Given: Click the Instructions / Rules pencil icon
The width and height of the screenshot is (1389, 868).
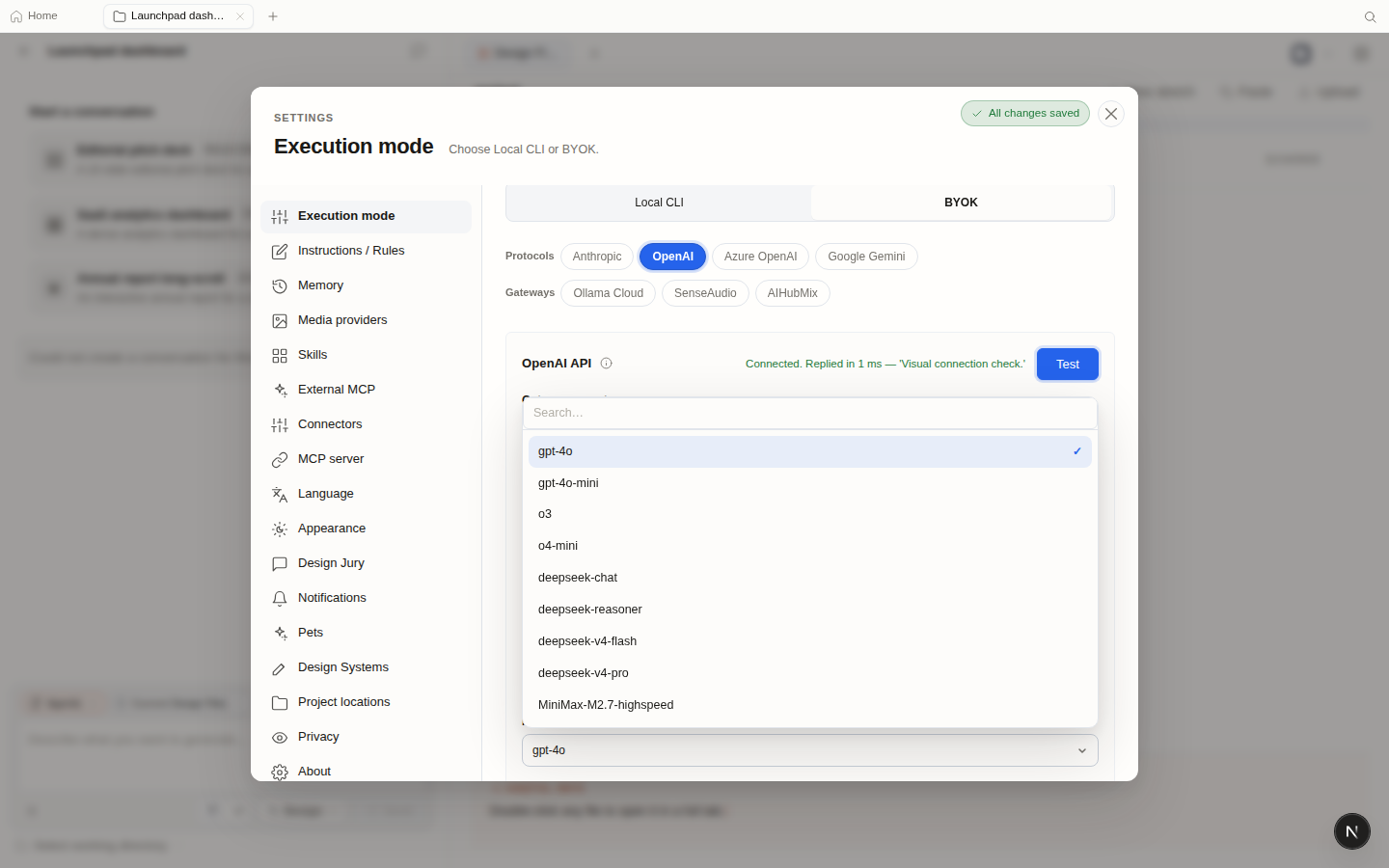Looking at the screenshot, I should coord(280,252).
